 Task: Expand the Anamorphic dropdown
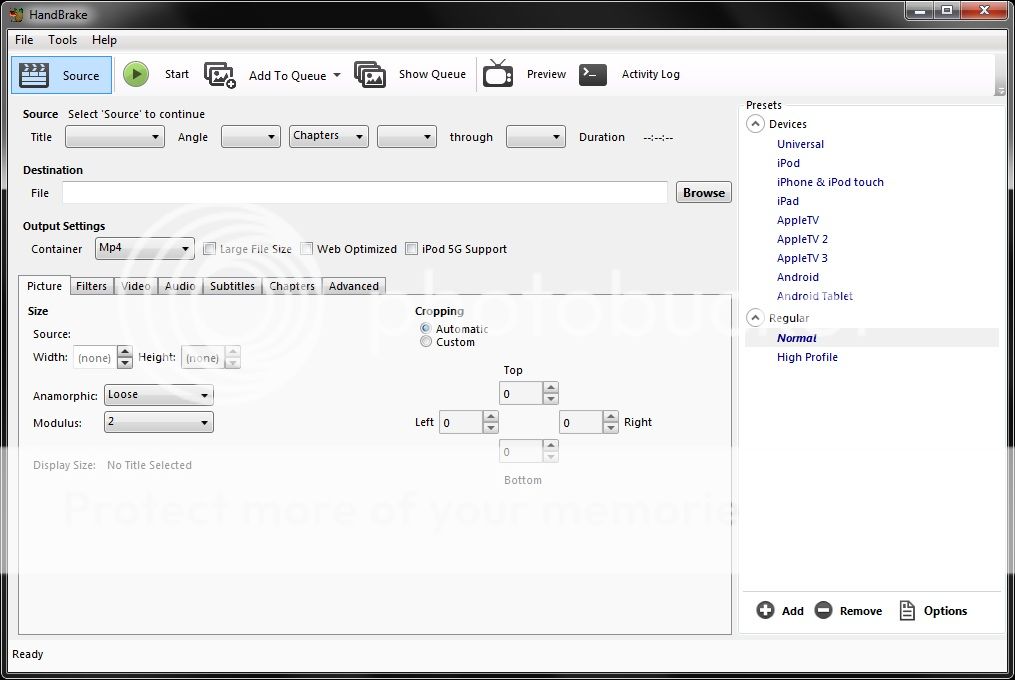[x=158, y=395]
